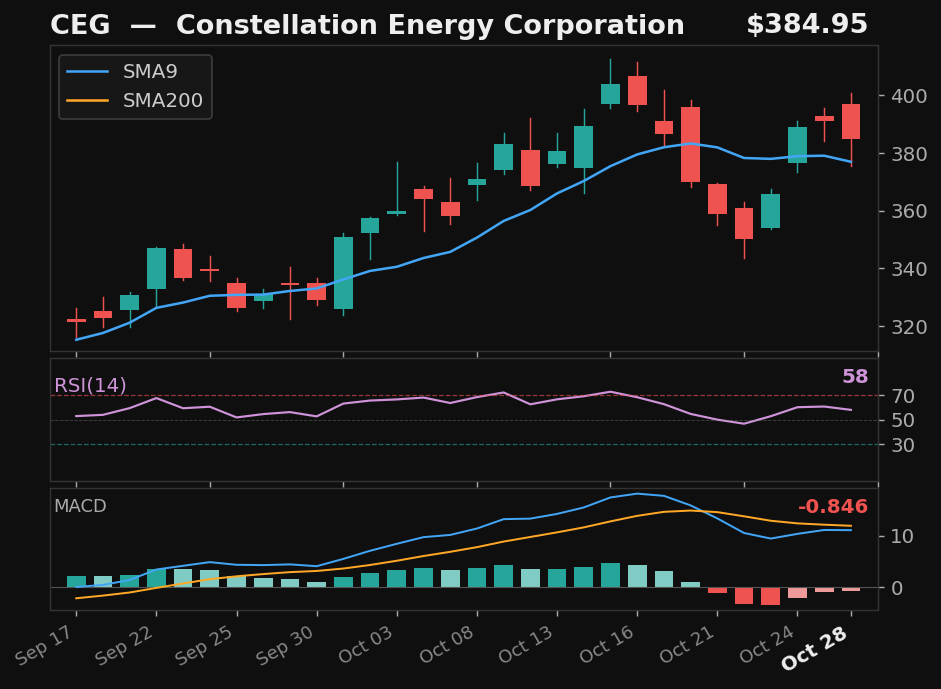Click the 400 price axis label

pos(909,96)
